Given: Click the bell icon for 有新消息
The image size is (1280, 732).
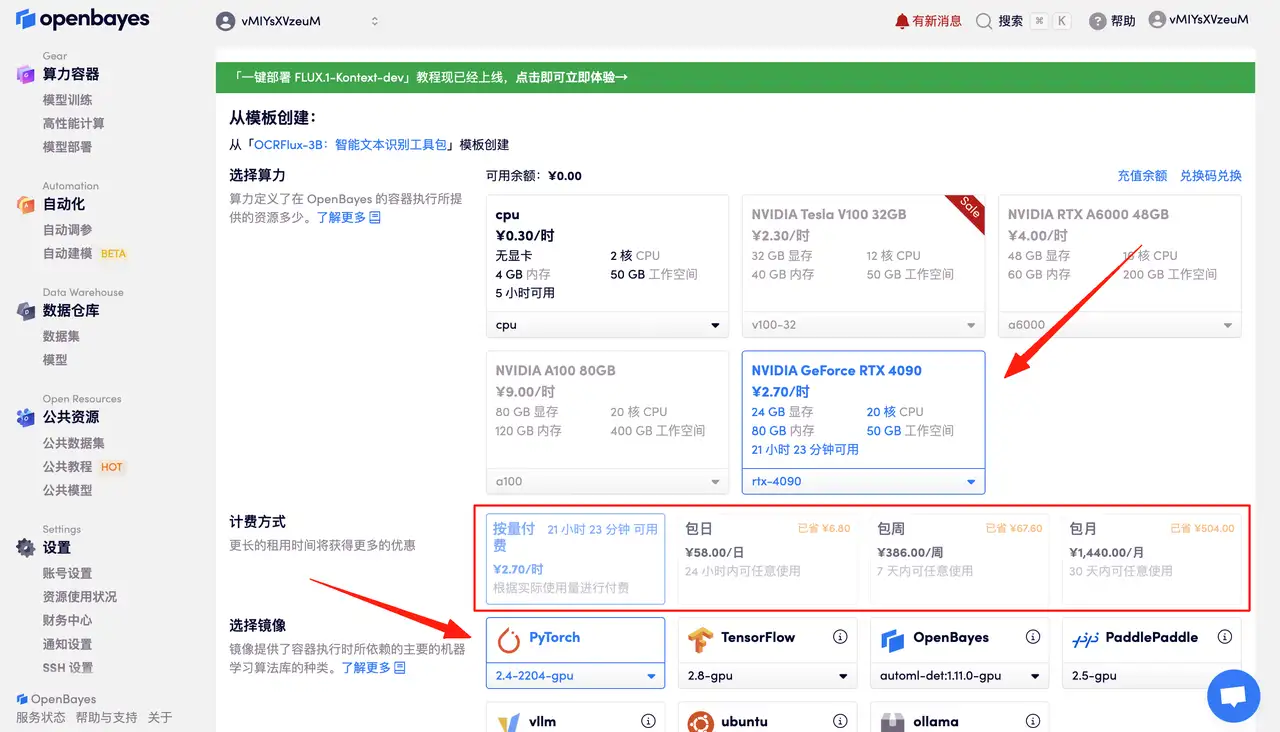Looking at the screenshot, I should [x=902, y=20].
